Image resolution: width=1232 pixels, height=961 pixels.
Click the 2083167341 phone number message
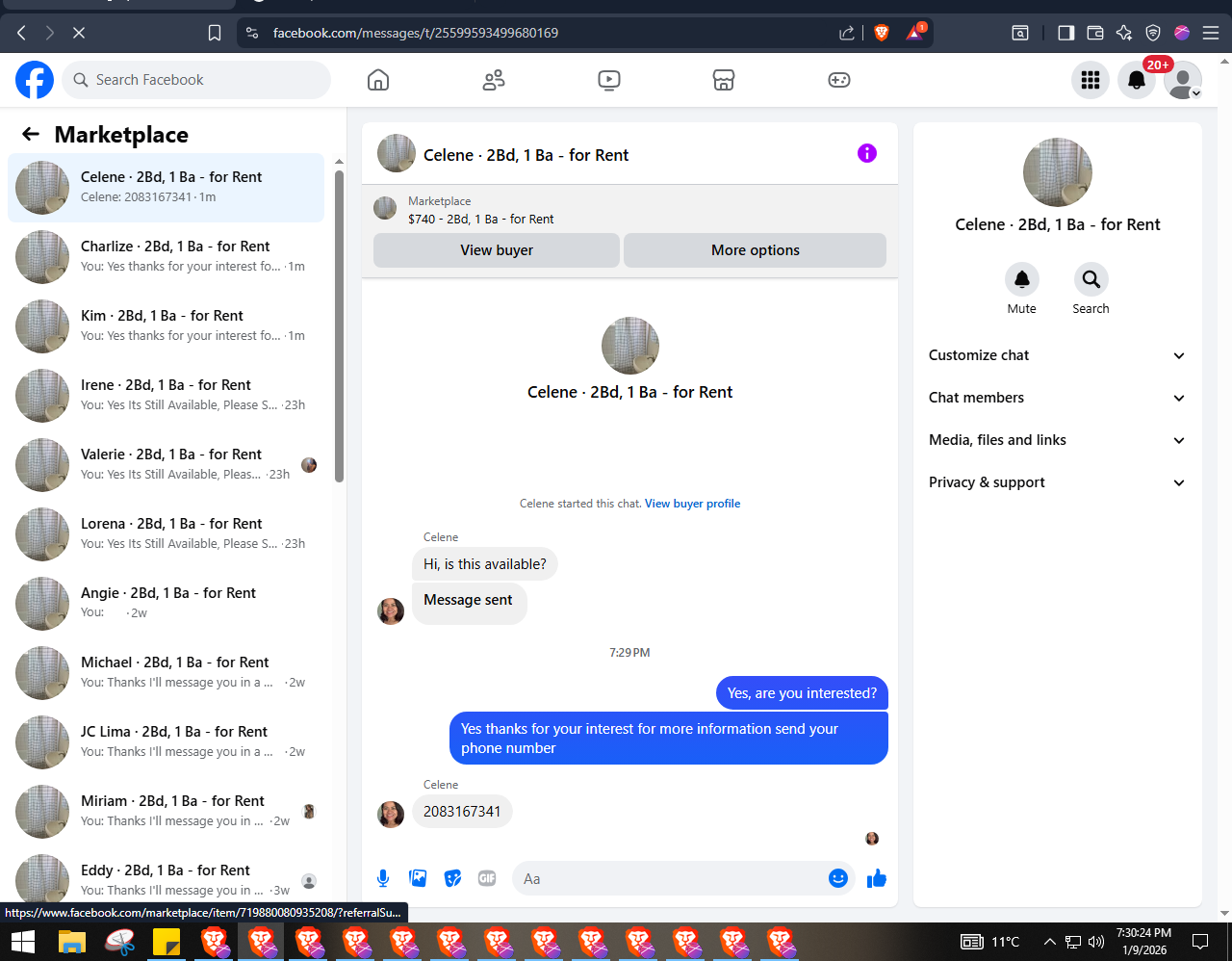pos(462,812)
